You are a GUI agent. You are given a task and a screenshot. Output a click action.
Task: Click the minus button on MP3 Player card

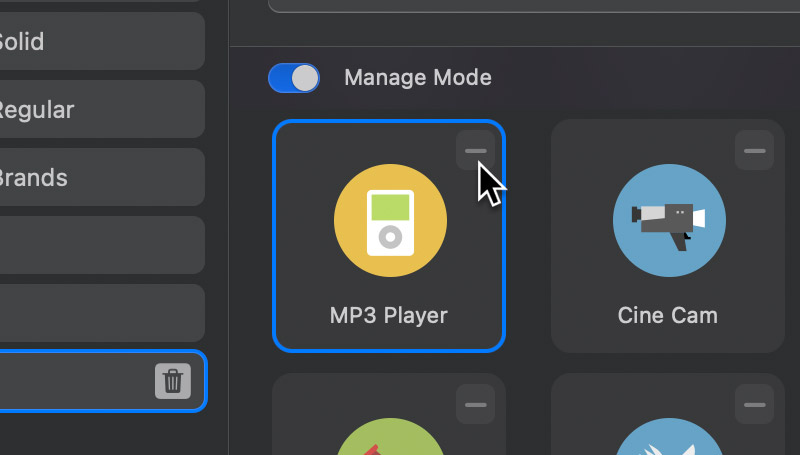coord(475,151)
